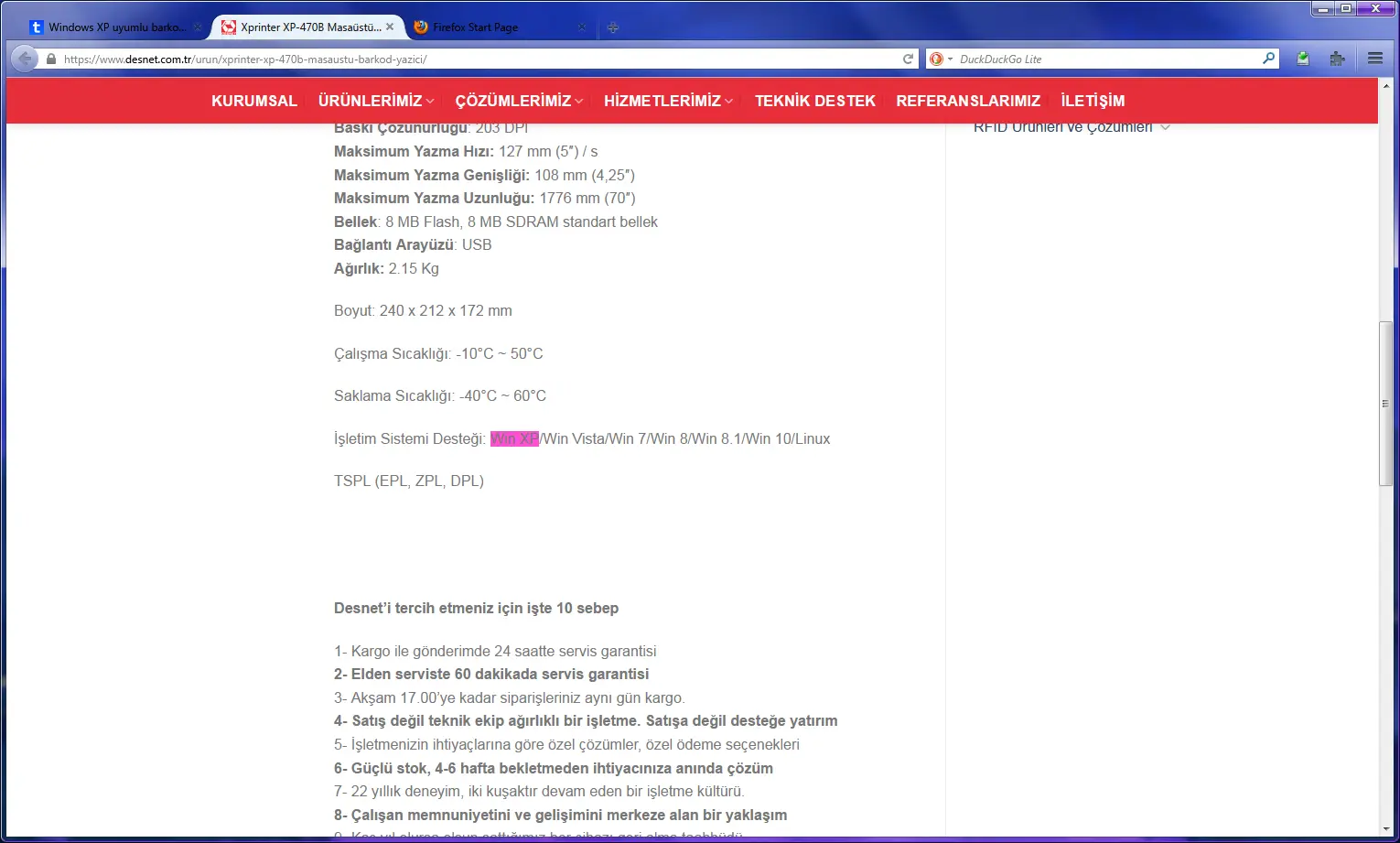Viewport: 1400px width, 843px height.
Task: Reload the page with the refresh icon
Action: 908,59
